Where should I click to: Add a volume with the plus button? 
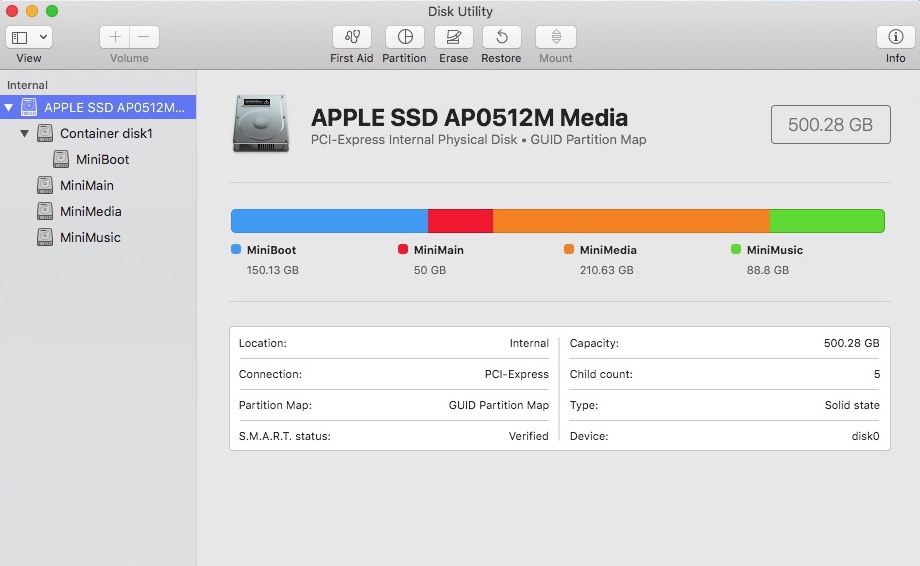[x=115, y=38]
